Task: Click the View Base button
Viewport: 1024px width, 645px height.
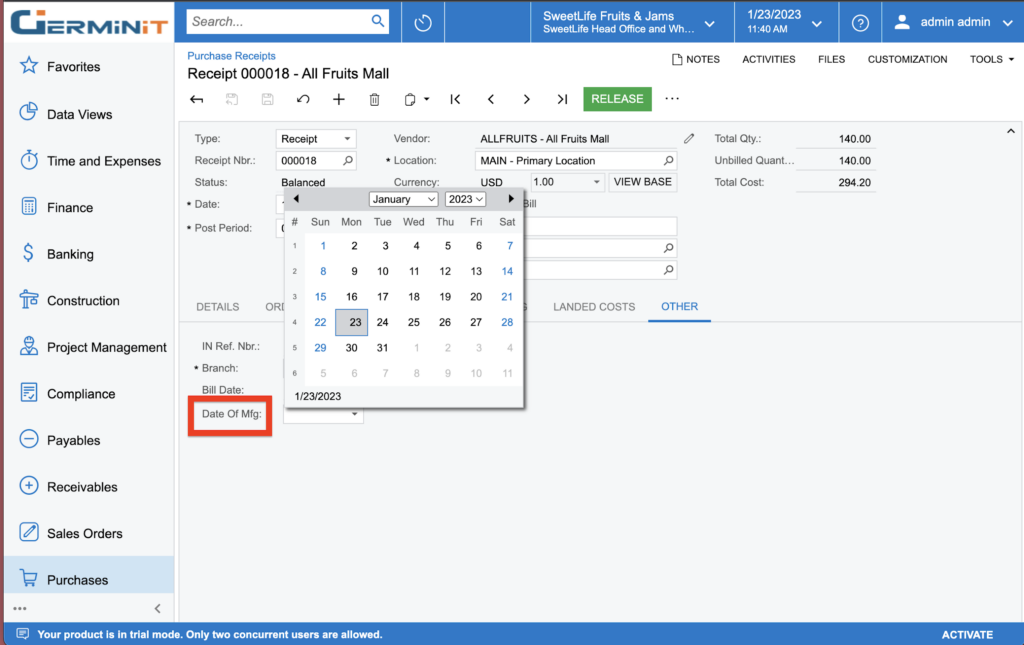Action: tap(642, 182)
